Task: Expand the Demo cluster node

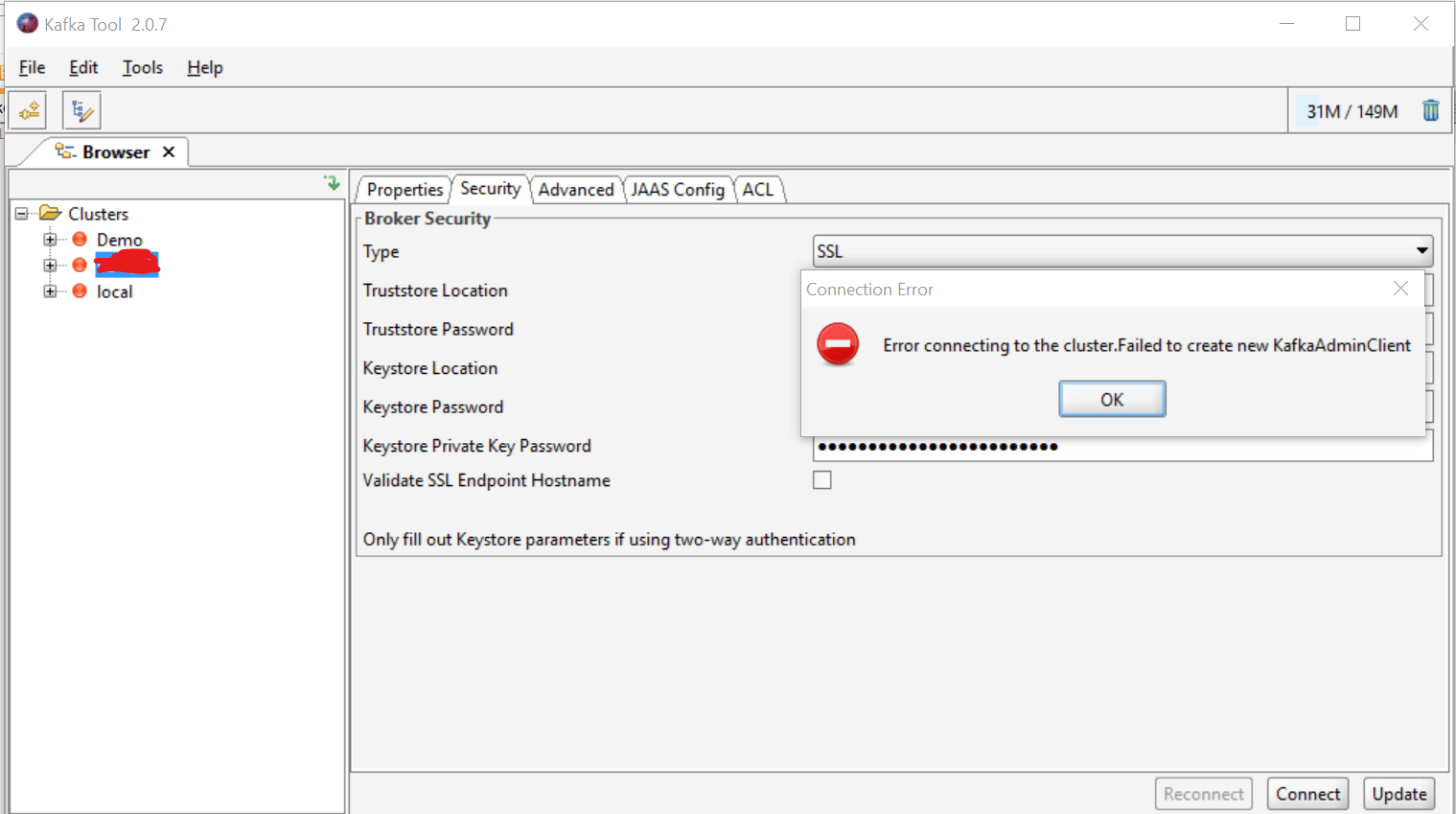Action: pos(50,240)
